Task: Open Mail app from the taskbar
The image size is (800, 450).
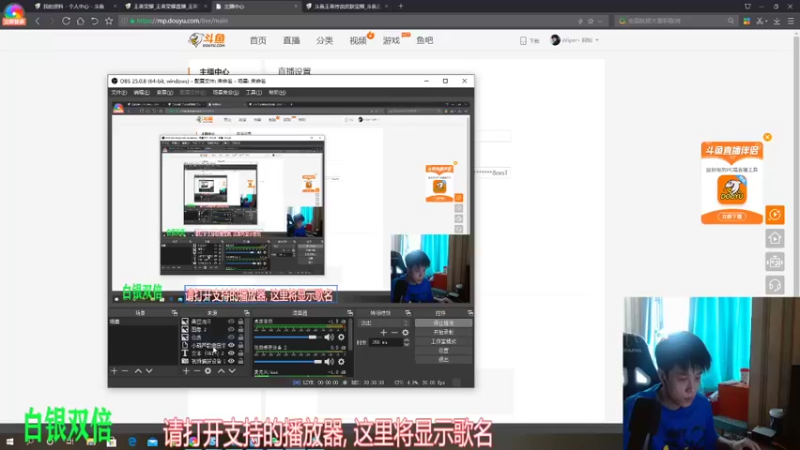Action: [153, 442]
